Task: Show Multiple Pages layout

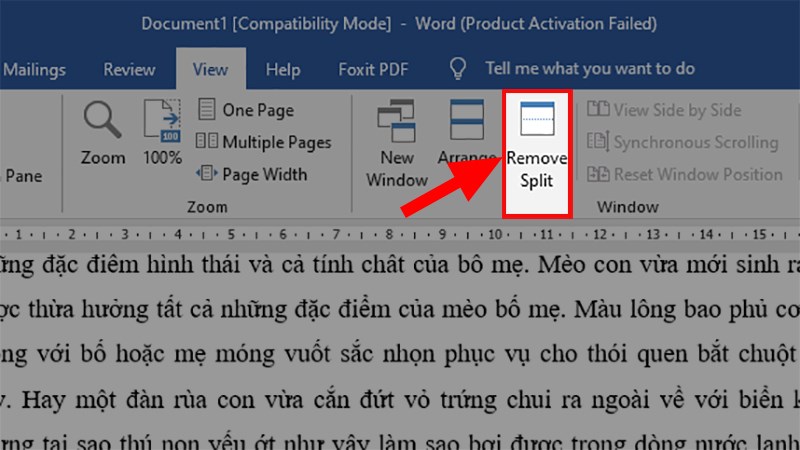Action: point(264,142)
